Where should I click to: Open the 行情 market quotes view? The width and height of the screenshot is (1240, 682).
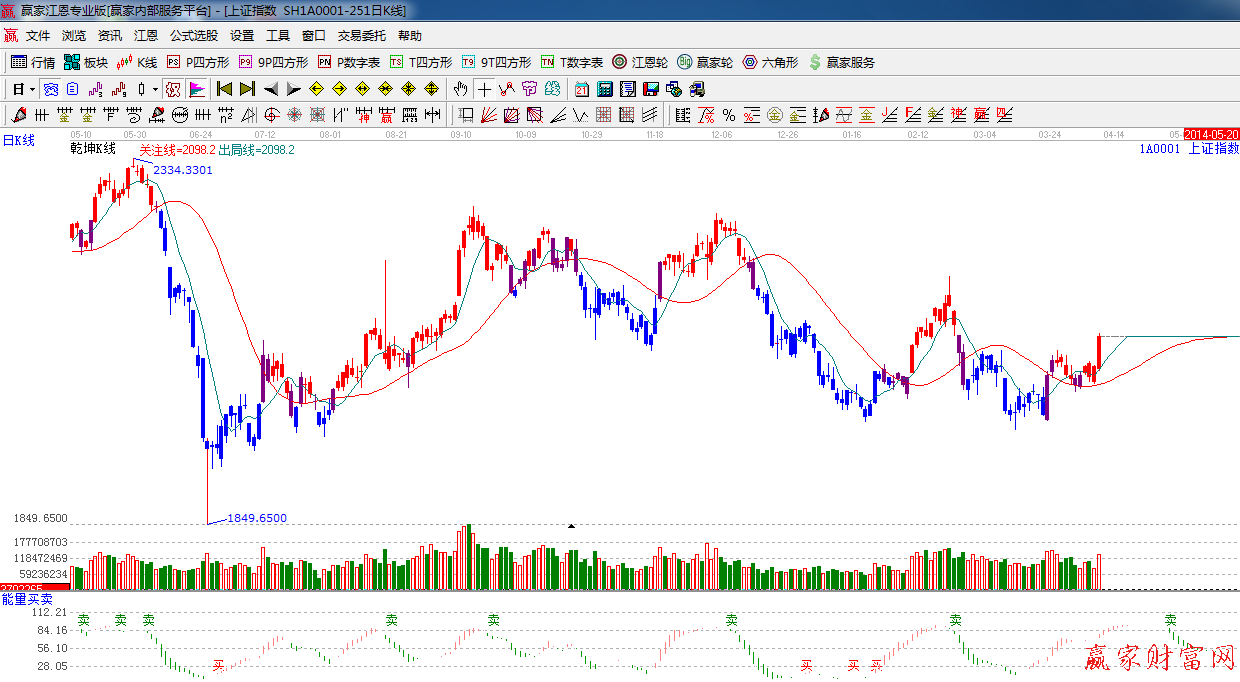click(33, 62)
